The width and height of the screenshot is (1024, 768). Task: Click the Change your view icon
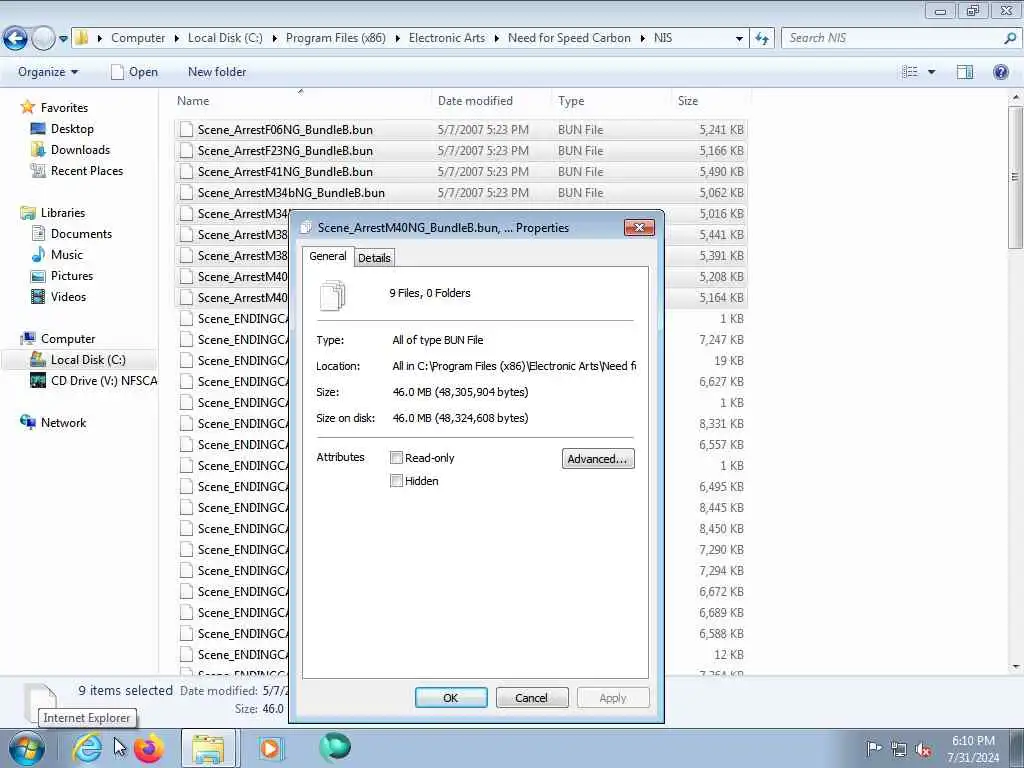910,72
